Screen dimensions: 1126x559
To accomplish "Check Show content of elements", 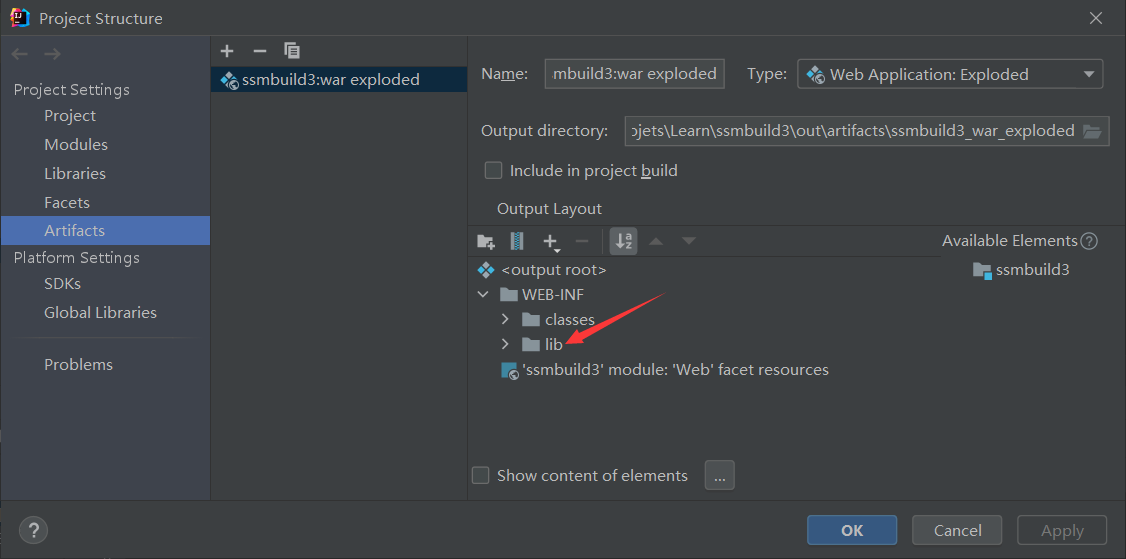I will pyautogui.click(x=481, y=475).
